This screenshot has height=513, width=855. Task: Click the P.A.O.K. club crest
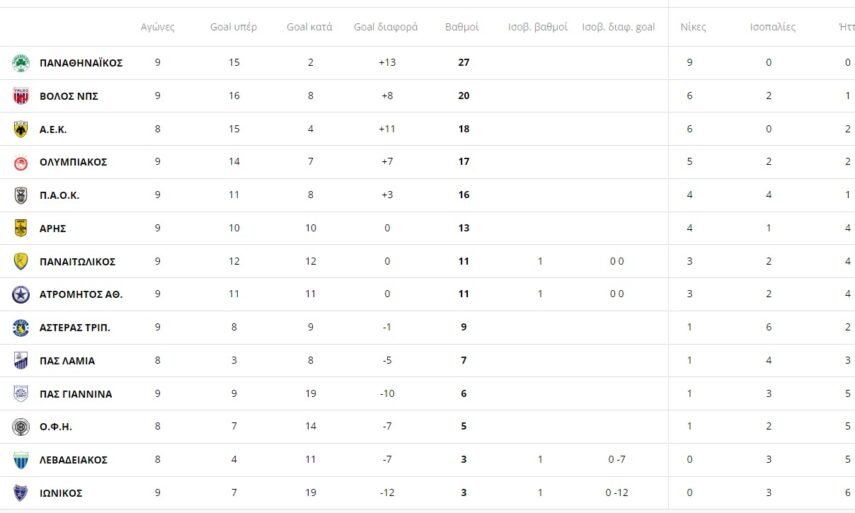tap(20, 195)
